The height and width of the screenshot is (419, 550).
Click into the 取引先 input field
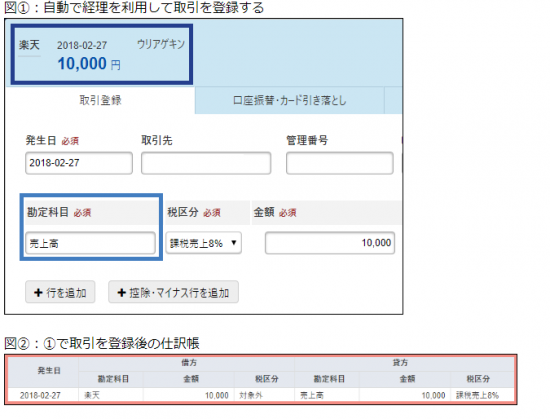[x=206, y=163]
